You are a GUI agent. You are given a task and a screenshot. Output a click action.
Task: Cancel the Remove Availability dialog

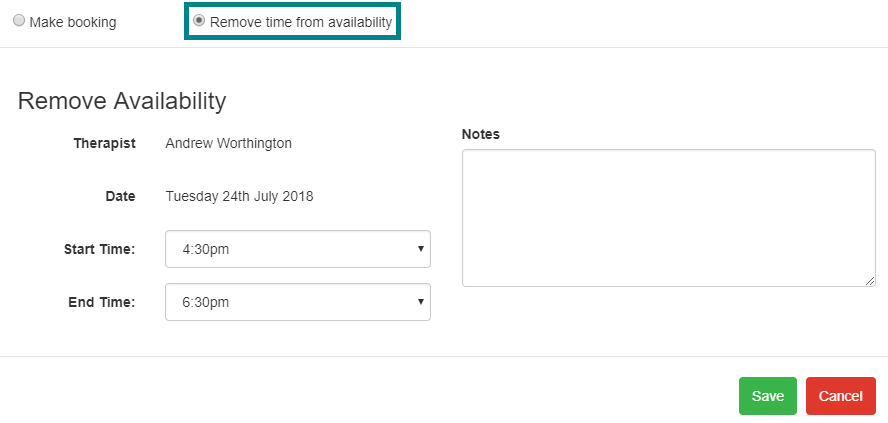tap(840, 396)
